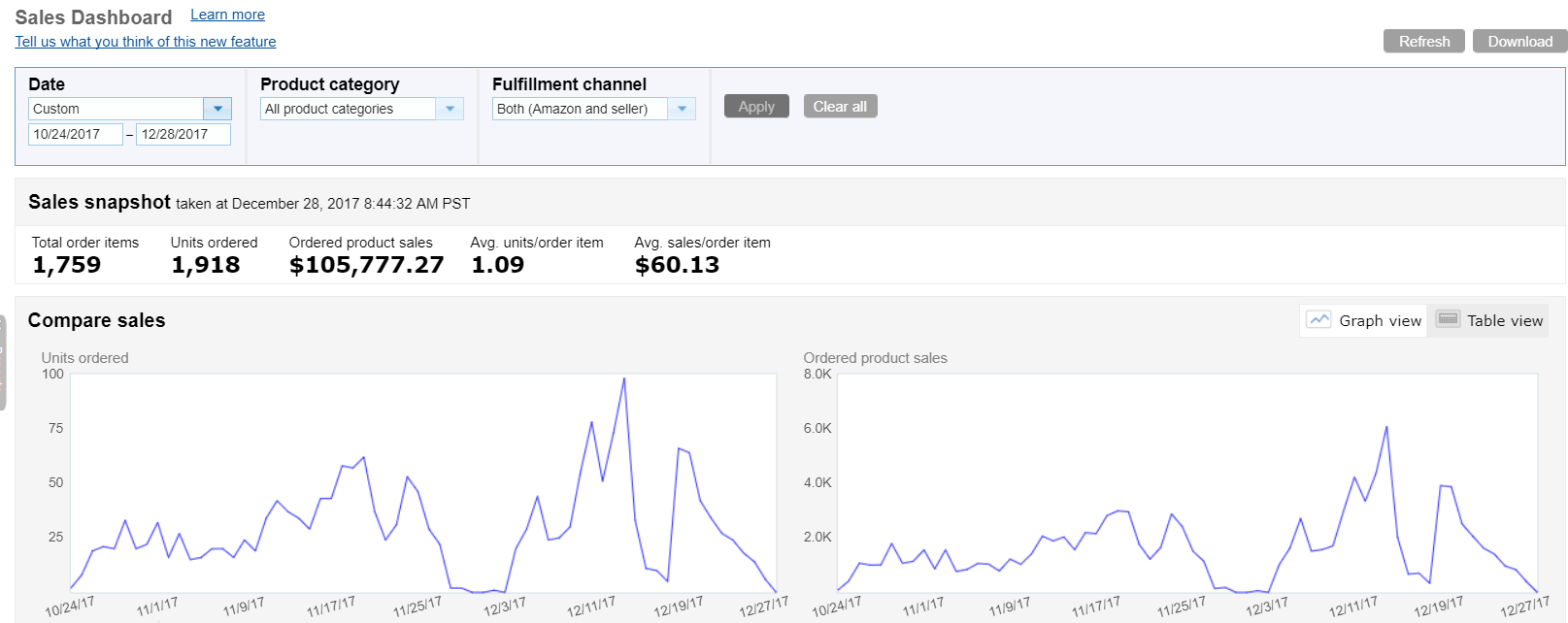1568x623 pixels.
Task: Click the Avg. units/order item value 1.09
Action: pyautogui.click(x=497, y=265)
